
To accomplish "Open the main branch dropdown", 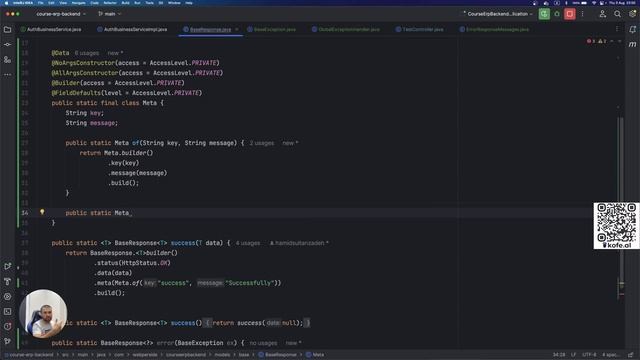I will click(109, 14).
